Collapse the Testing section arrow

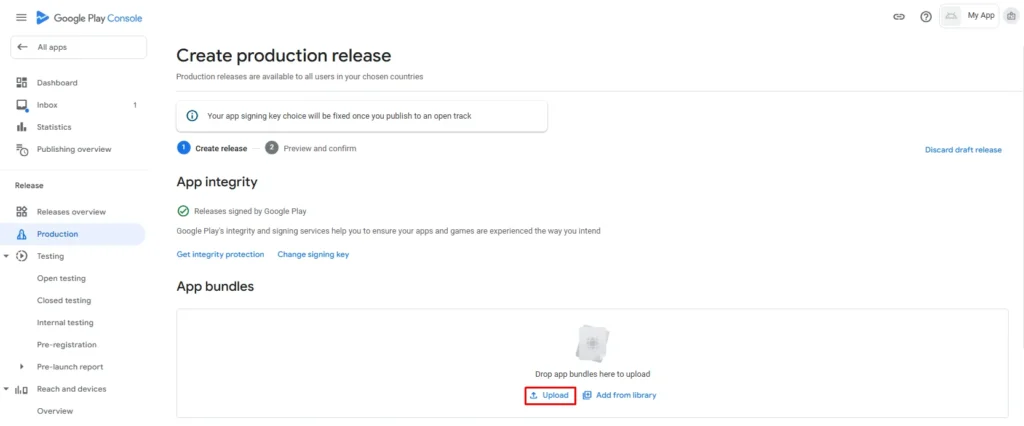point(7,256)
